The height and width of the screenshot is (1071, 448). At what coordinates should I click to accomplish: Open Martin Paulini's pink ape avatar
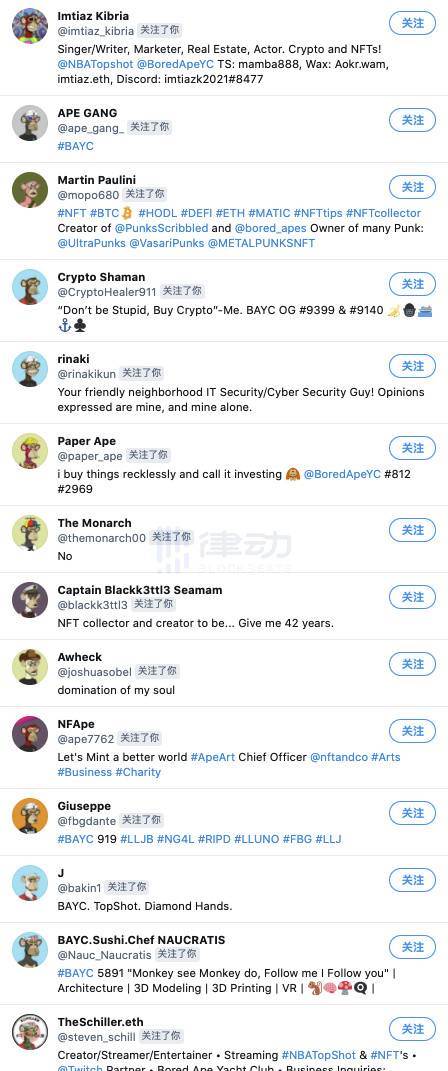pyautogui.click(x=30, y=190)
